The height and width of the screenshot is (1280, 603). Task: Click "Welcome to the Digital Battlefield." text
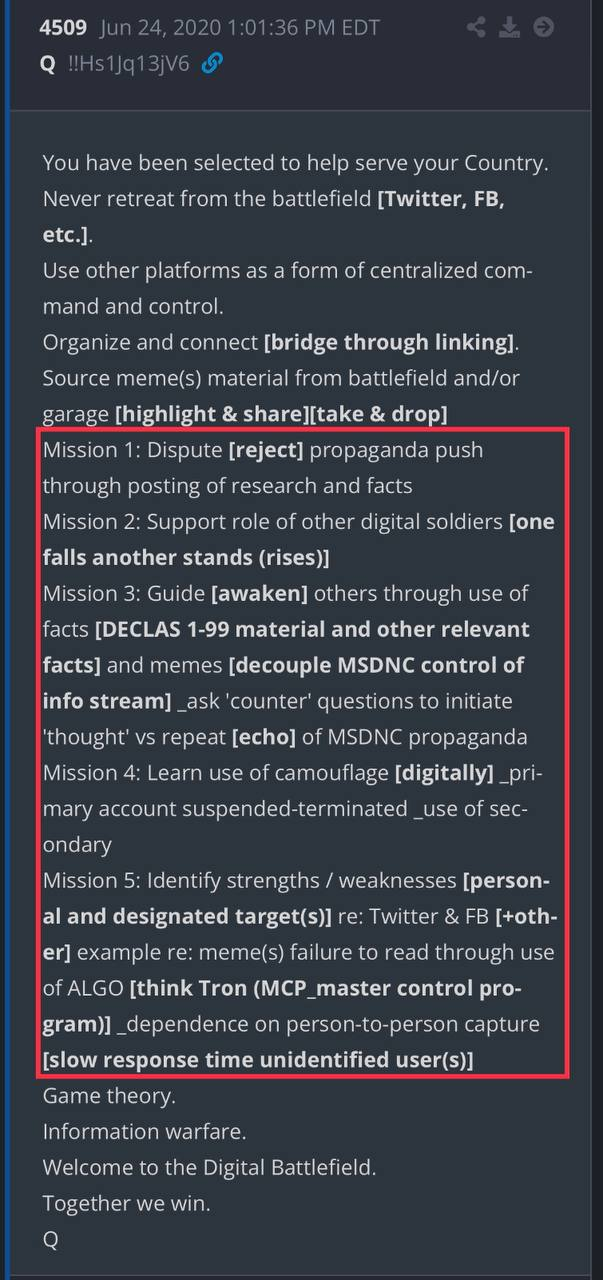pyautogui.click(x=209, y=1167)
